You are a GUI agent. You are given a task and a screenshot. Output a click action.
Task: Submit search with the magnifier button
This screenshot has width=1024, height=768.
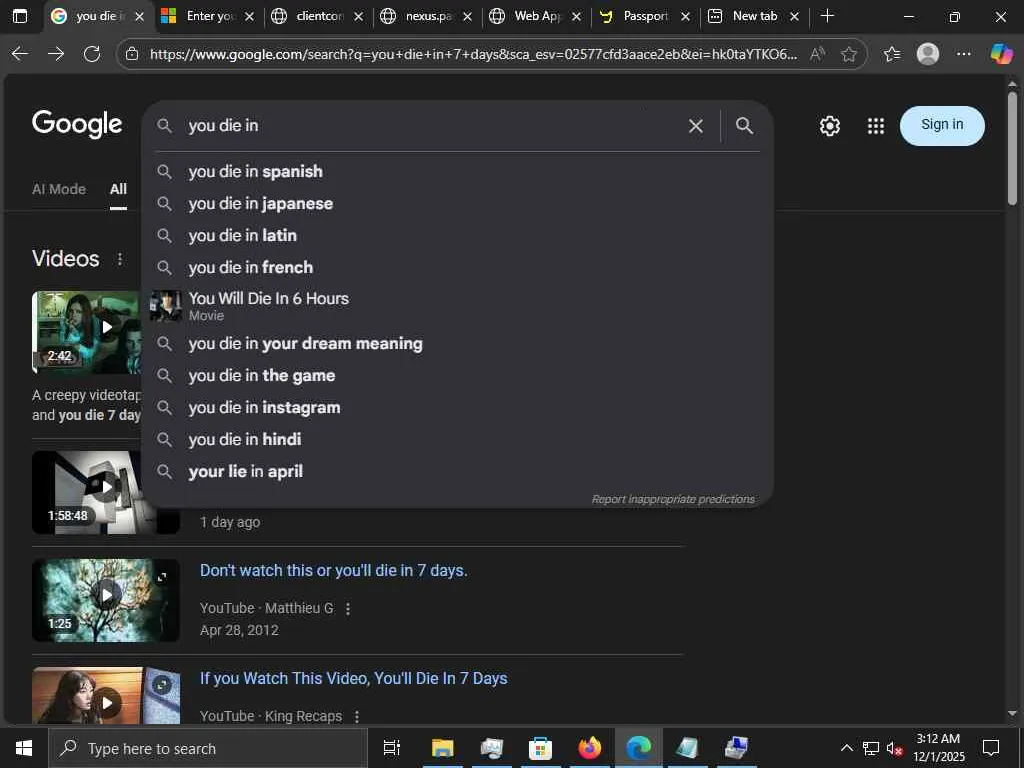(744, 125)
